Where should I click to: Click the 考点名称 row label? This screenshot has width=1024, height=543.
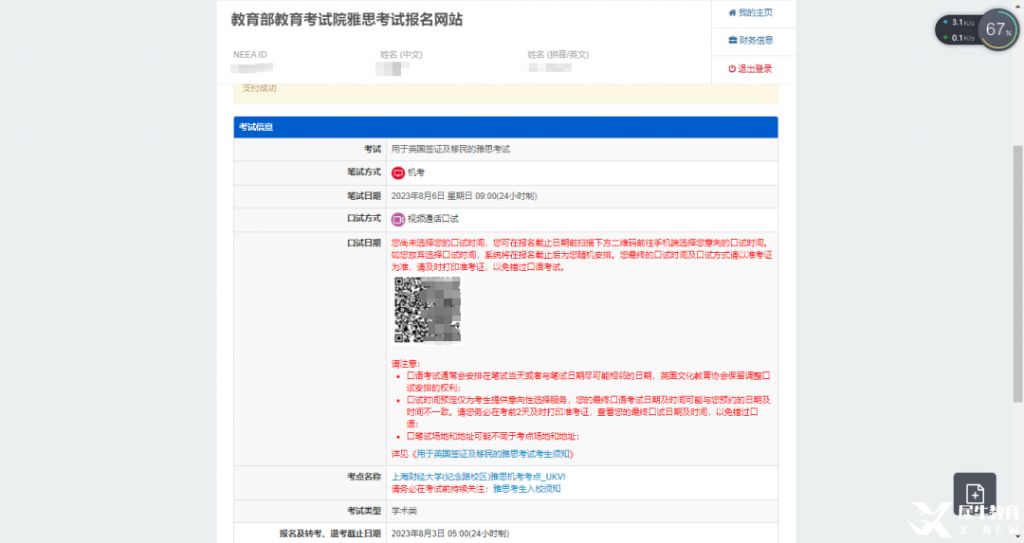pos(364,477)
